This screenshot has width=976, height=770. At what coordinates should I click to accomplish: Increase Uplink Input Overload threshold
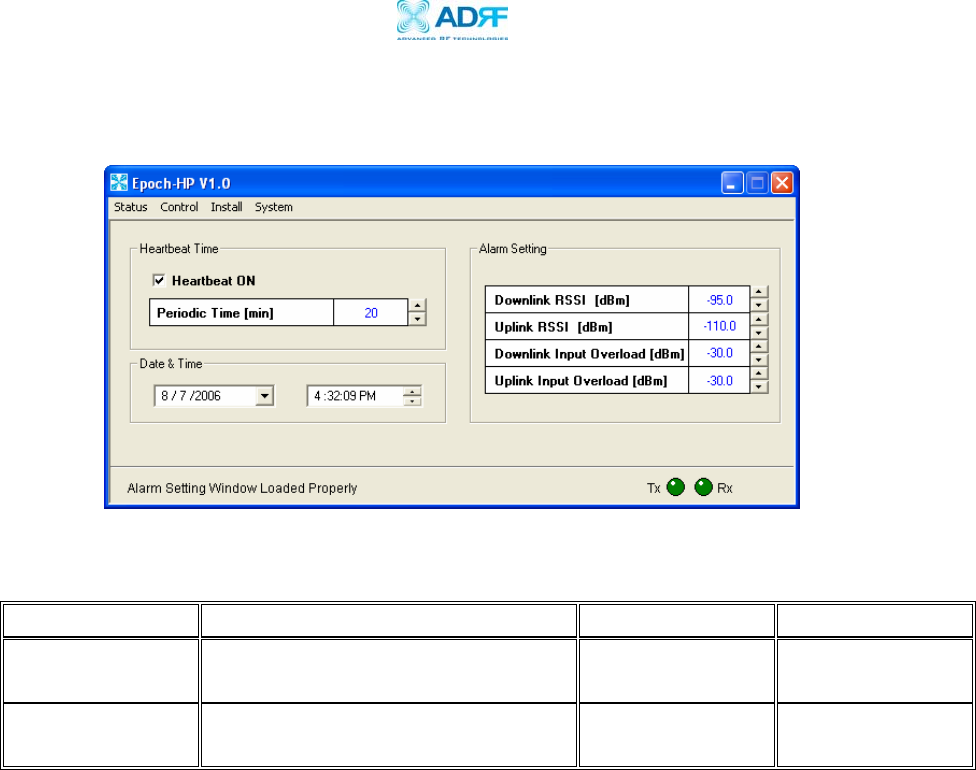tap(759, 373)
